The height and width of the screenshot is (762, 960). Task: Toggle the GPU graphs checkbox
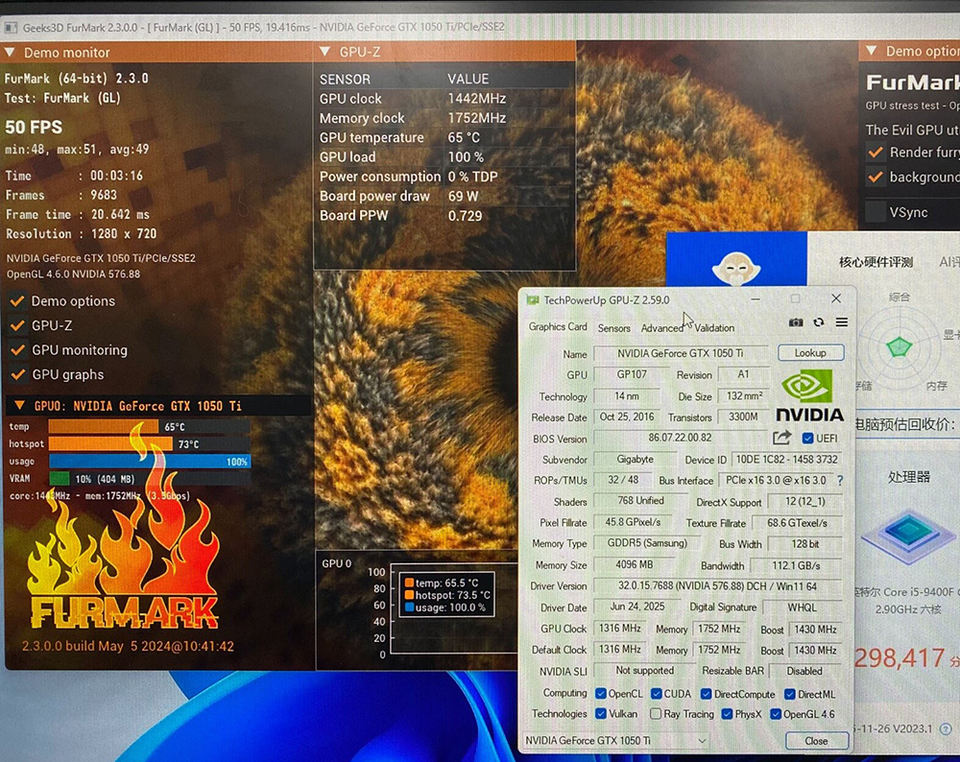17,374
